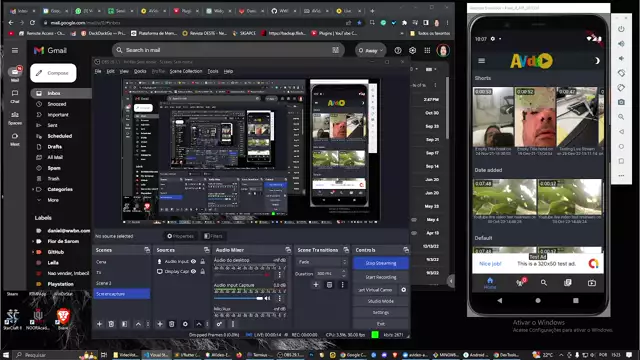Delete source using Sources trash icon
Viewport: 640px width, 360px height.
click(171, 324)
